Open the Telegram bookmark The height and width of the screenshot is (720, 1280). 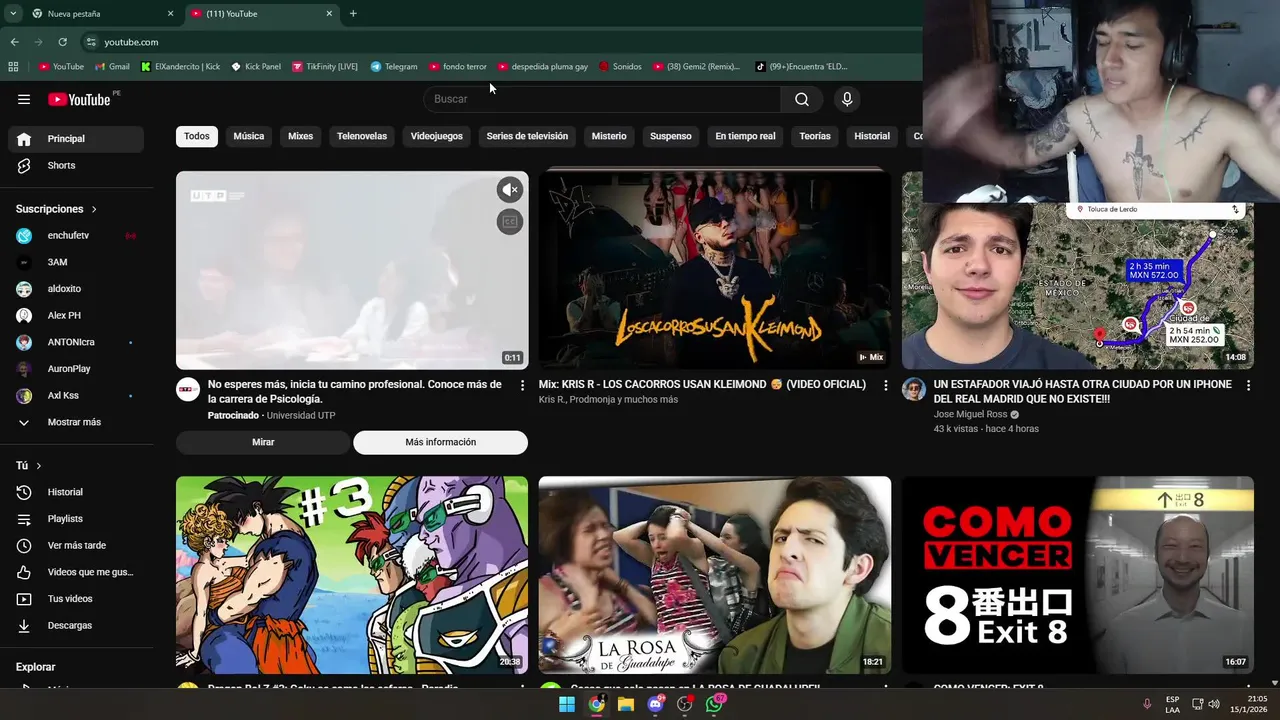pyautogui.click(x=394, y=67)
